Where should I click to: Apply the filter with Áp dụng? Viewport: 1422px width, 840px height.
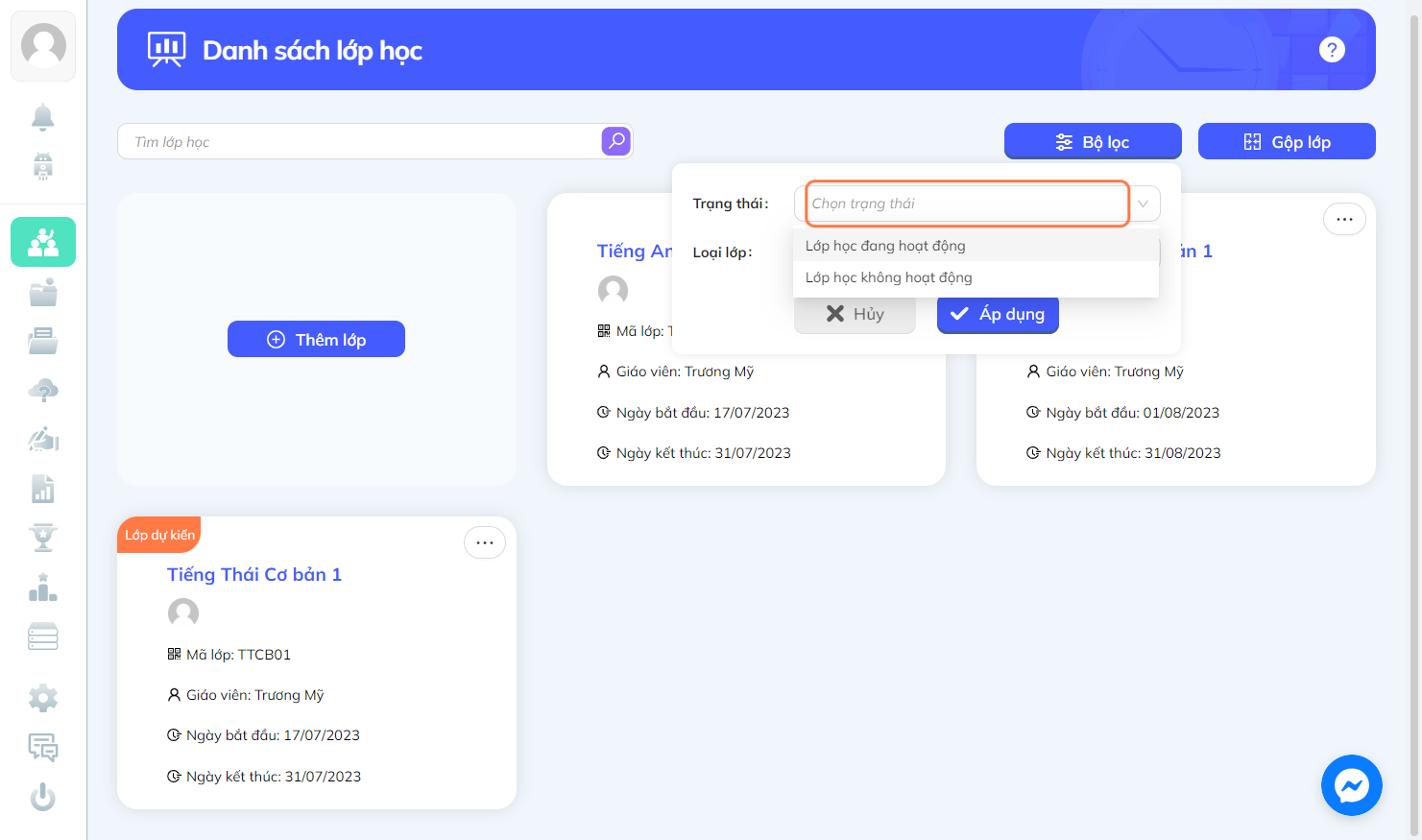pos(998,314)
